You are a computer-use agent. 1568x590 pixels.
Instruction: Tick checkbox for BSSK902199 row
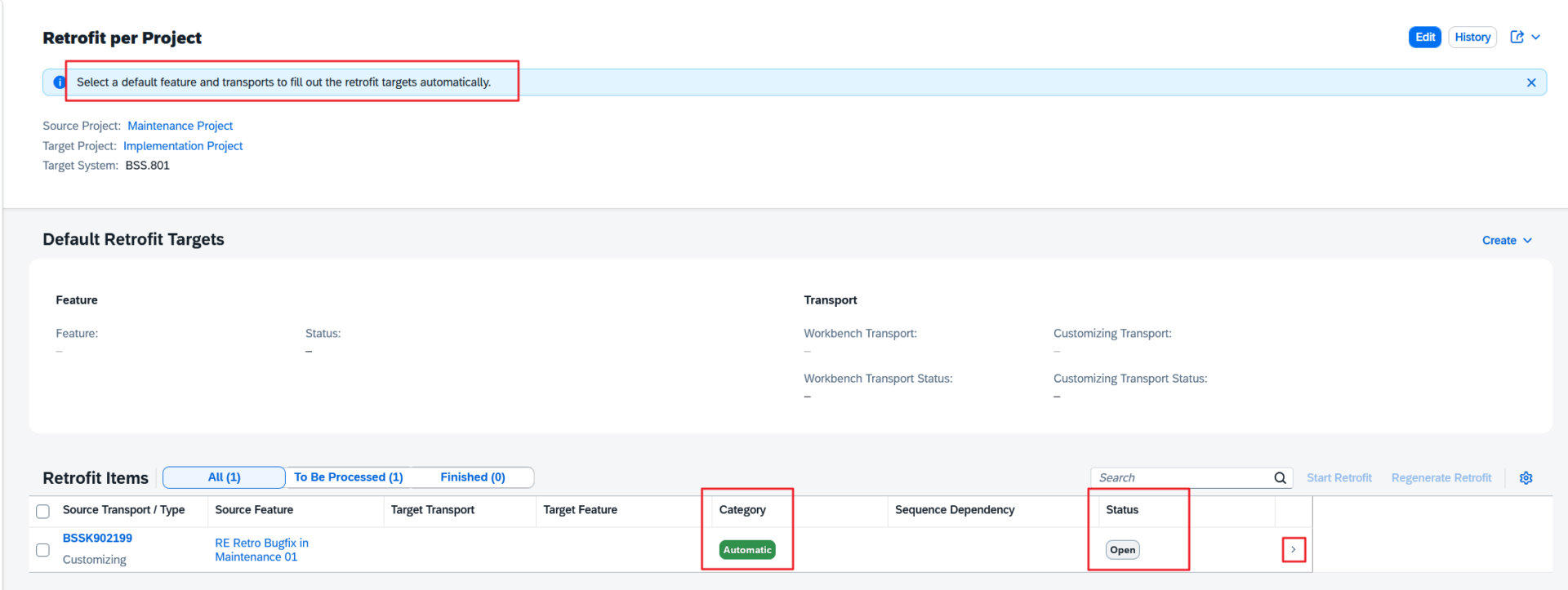click(43, 550)
